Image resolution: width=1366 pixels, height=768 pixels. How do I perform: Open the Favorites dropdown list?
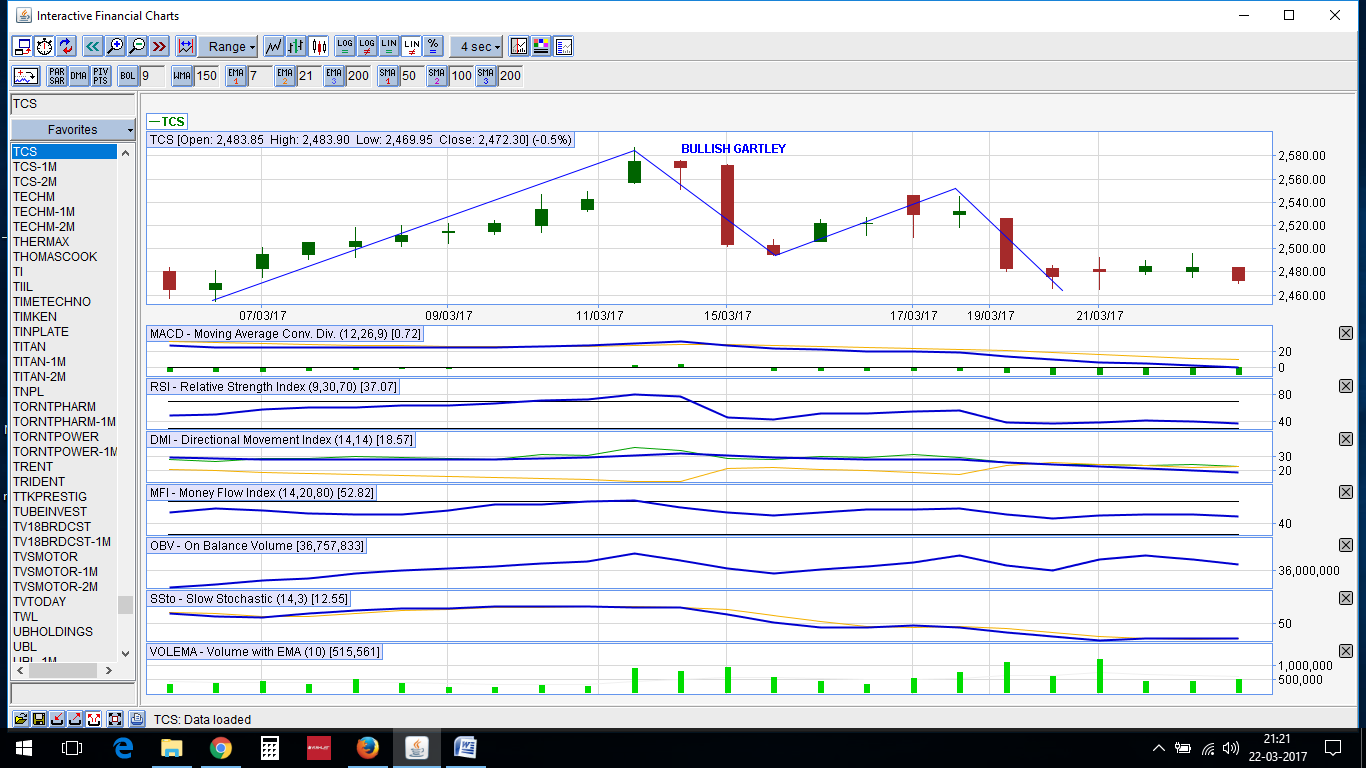[x=73, y=130]
